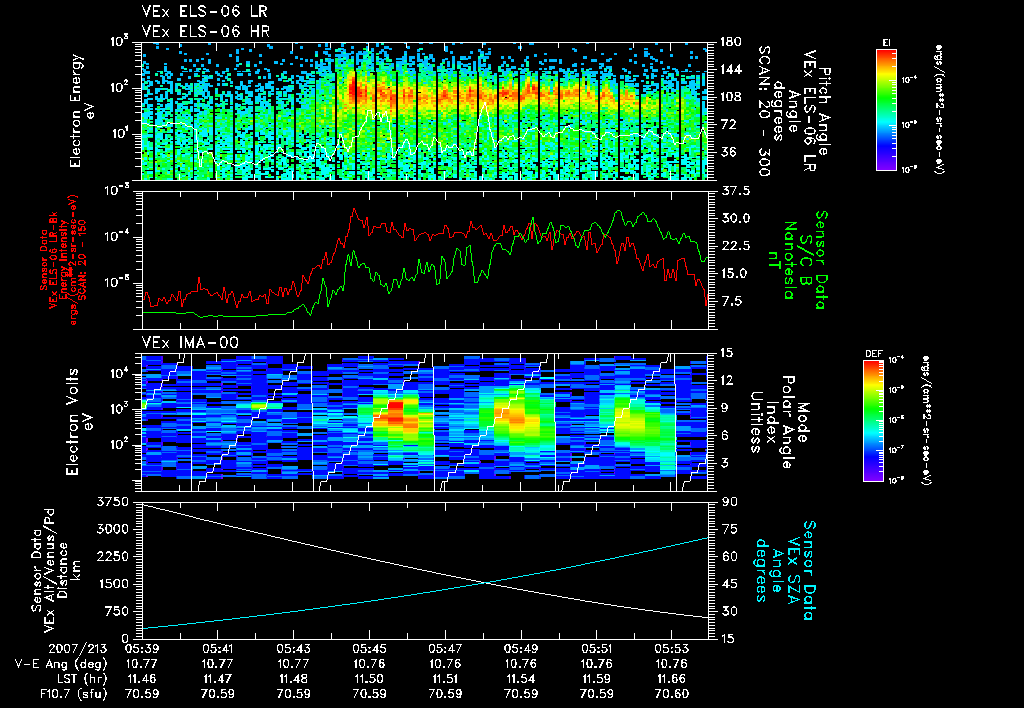Click the 05:49 time tick label
1024x708 pixels.
click(520, 649)
